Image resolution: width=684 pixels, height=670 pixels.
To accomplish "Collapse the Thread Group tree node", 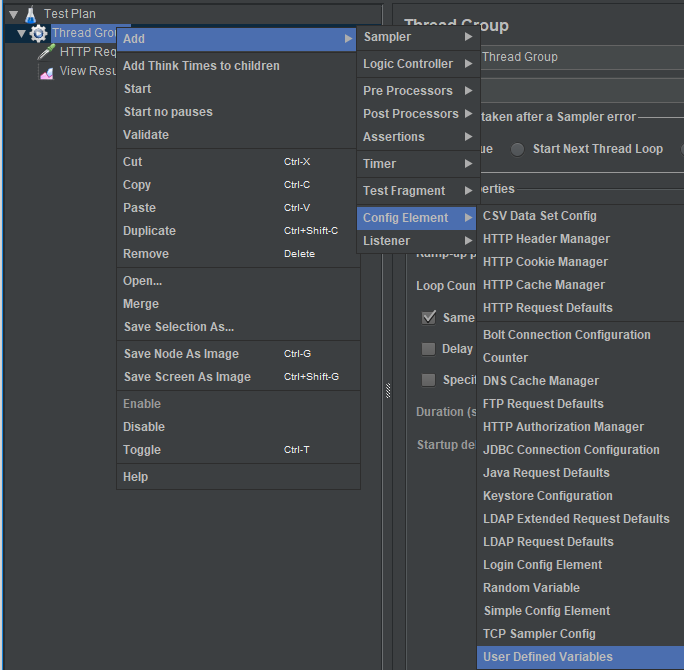I will click(21, 33).
